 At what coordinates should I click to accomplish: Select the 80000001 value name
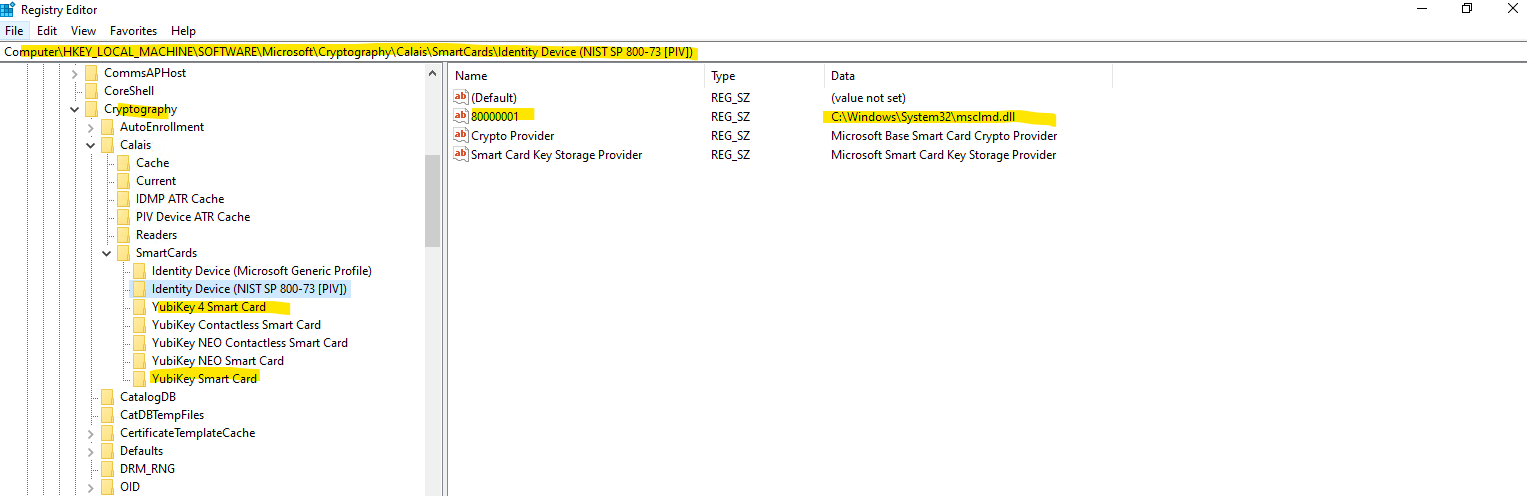pos(495,117)
